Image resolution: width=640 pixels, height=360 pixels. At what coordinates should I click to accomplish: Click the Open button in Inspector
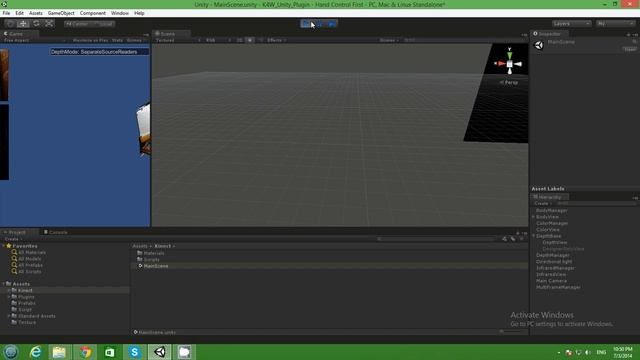[x=630, y=49]
